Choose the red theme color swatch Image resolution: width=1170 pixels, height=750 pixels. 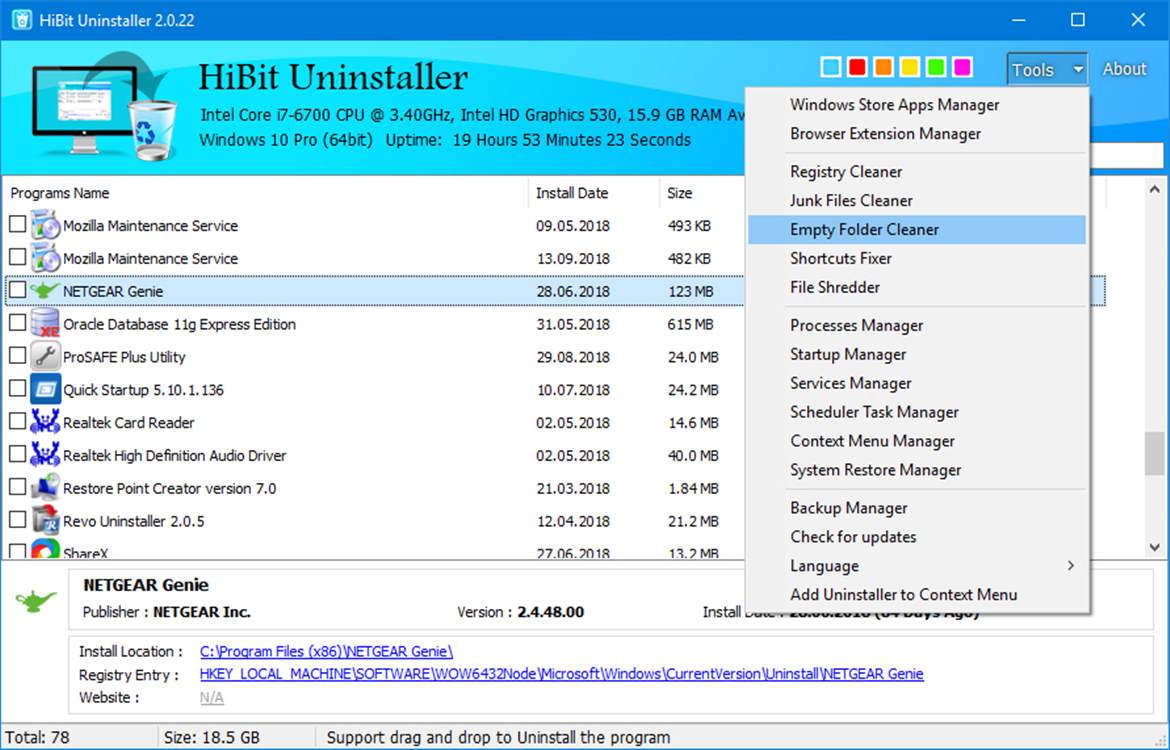857,67
